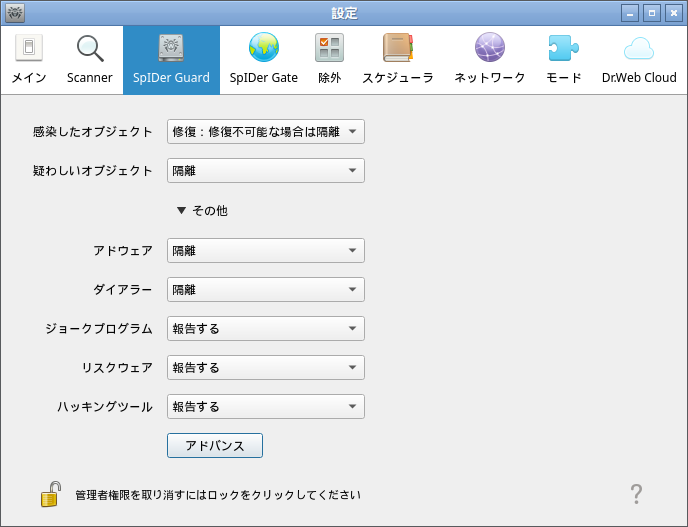Open the リスクウェア action dropdown
This screenshot has height=527, width=688.
[265, 368]
